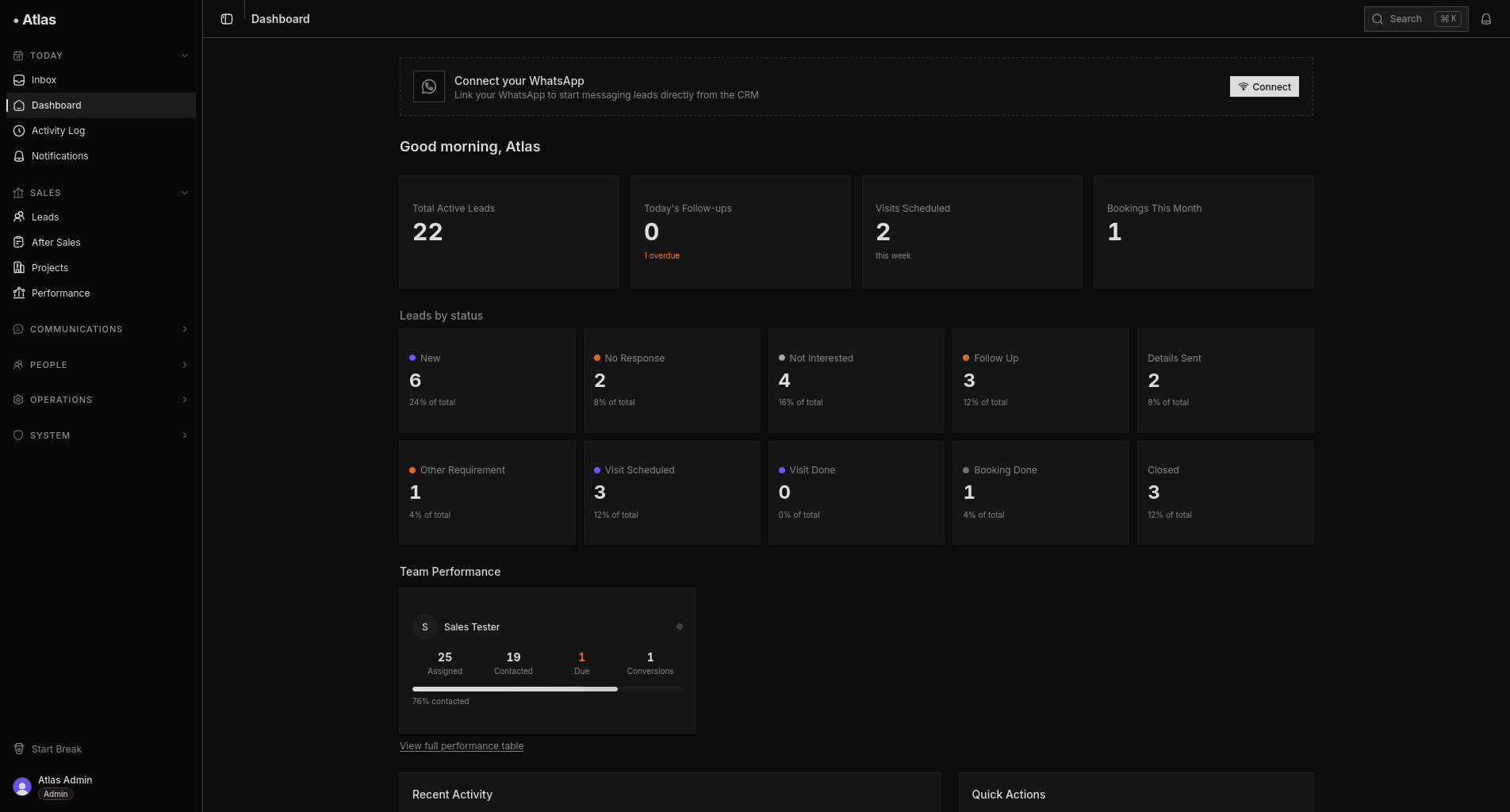Focus the Search input field
This screenshot has height=812, width=1510.
(x=1416, y=19)
